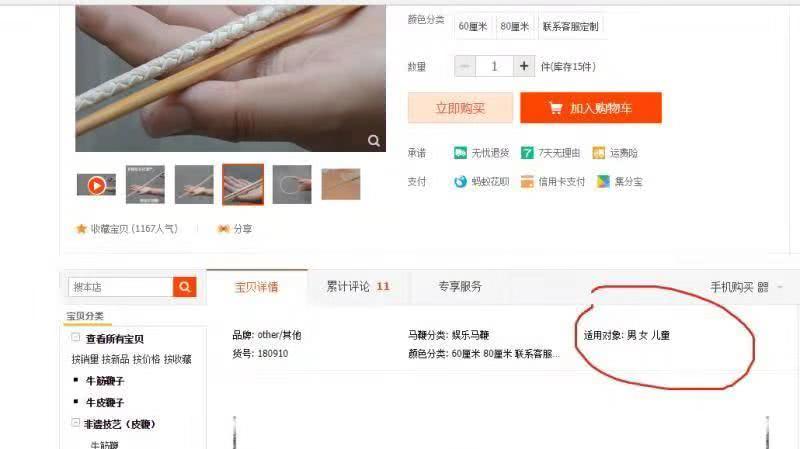The width and height of the screenshot is (800, 449).
Task: Open the 手机购买 QR code icon
Action: point(763,287)
